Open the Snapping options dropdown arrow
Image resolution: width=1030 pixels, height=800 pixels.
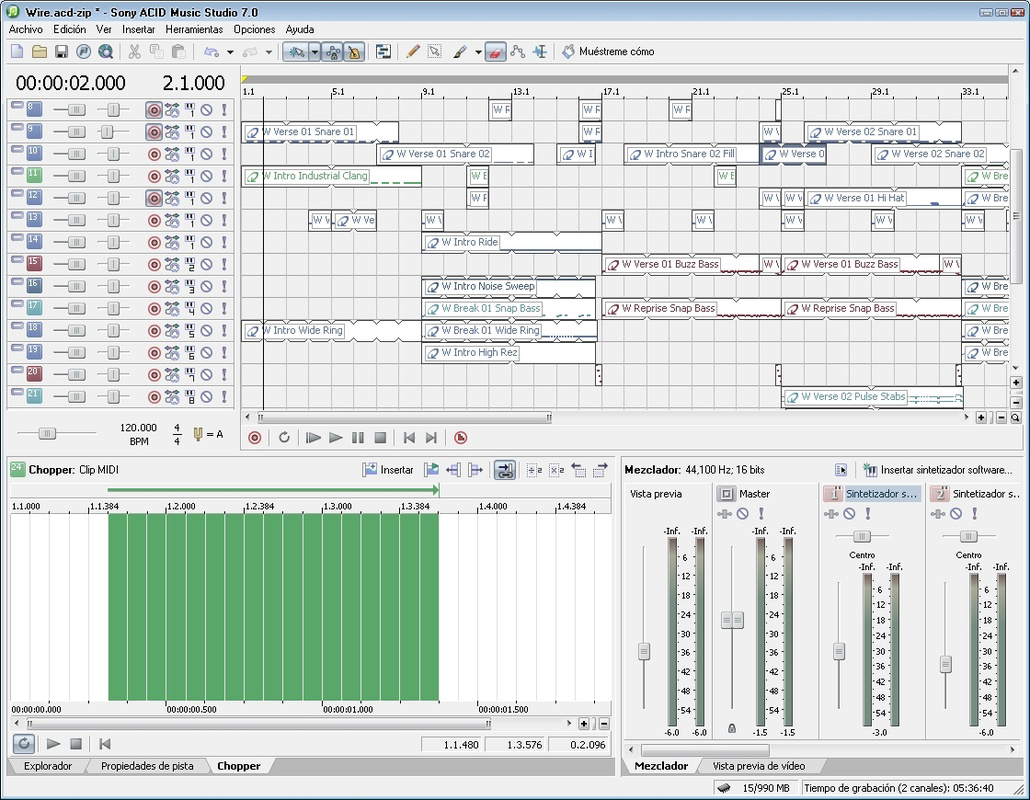(x=315, y=51)
